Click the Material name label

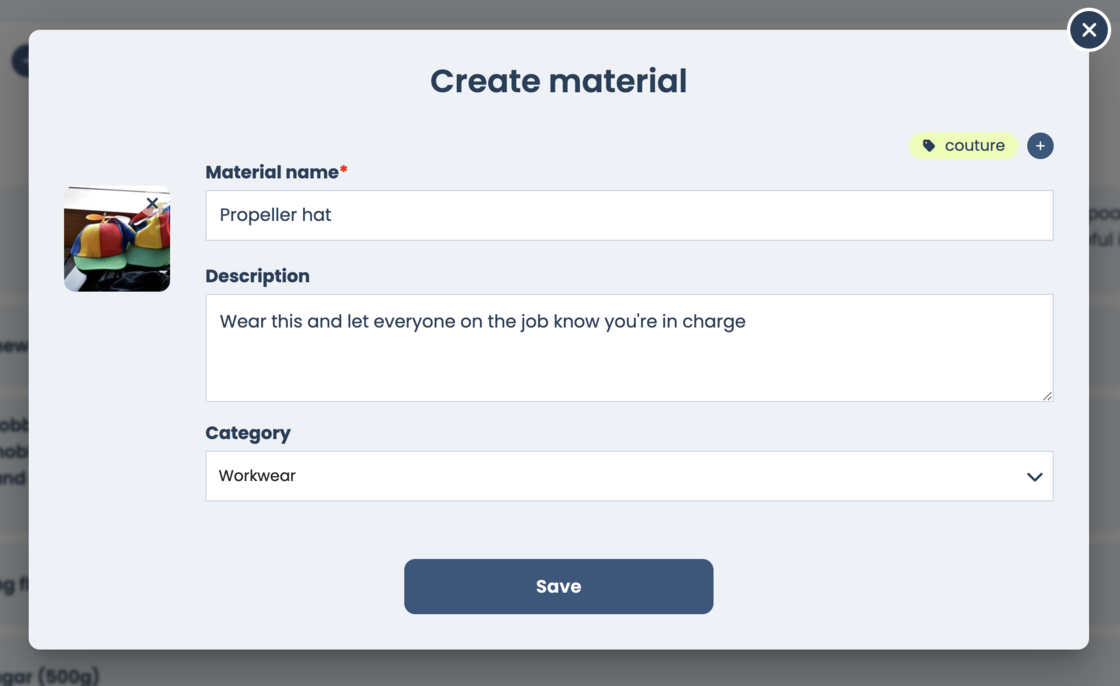[272, 172]
